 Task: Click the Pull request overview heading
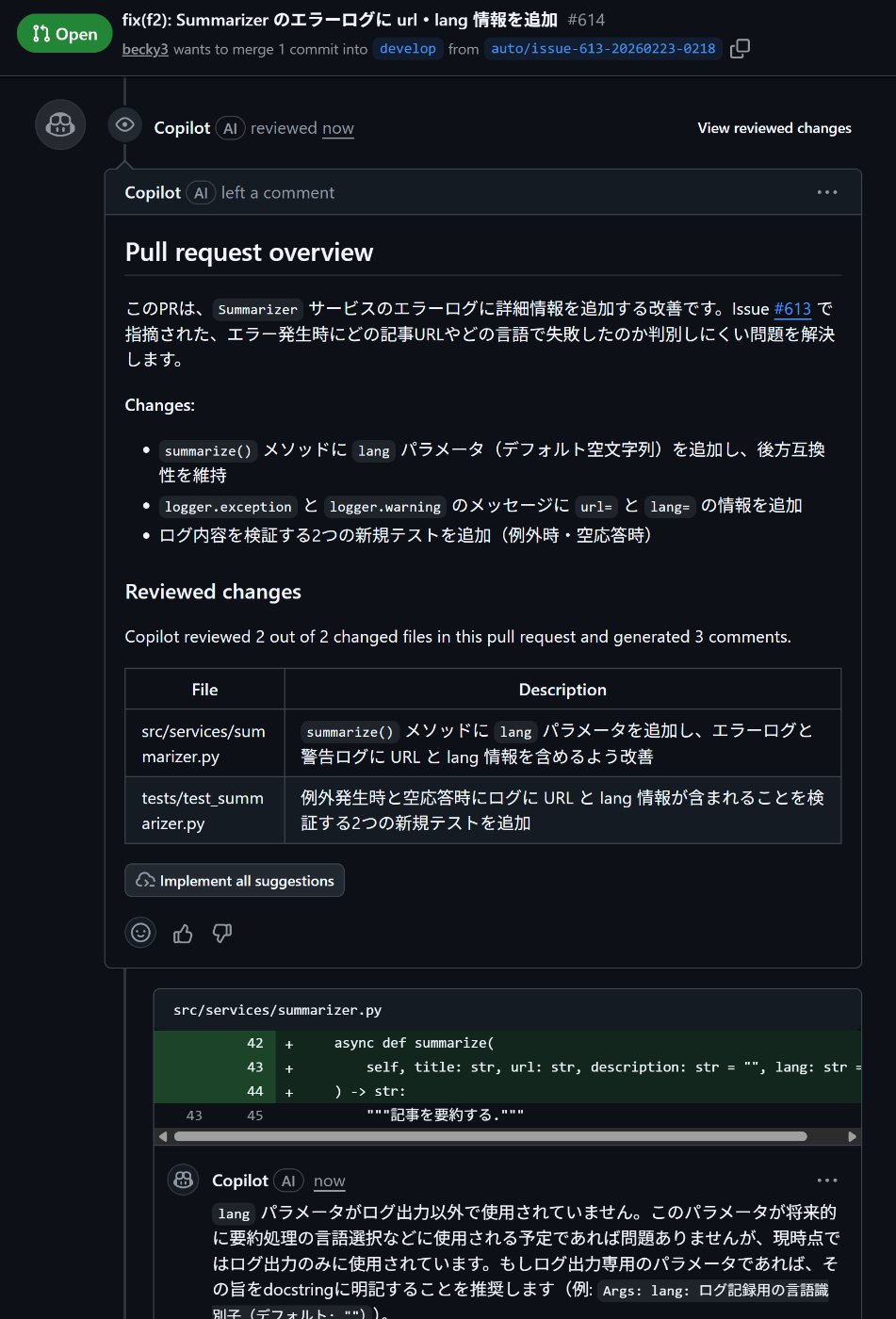coord(250,252)
